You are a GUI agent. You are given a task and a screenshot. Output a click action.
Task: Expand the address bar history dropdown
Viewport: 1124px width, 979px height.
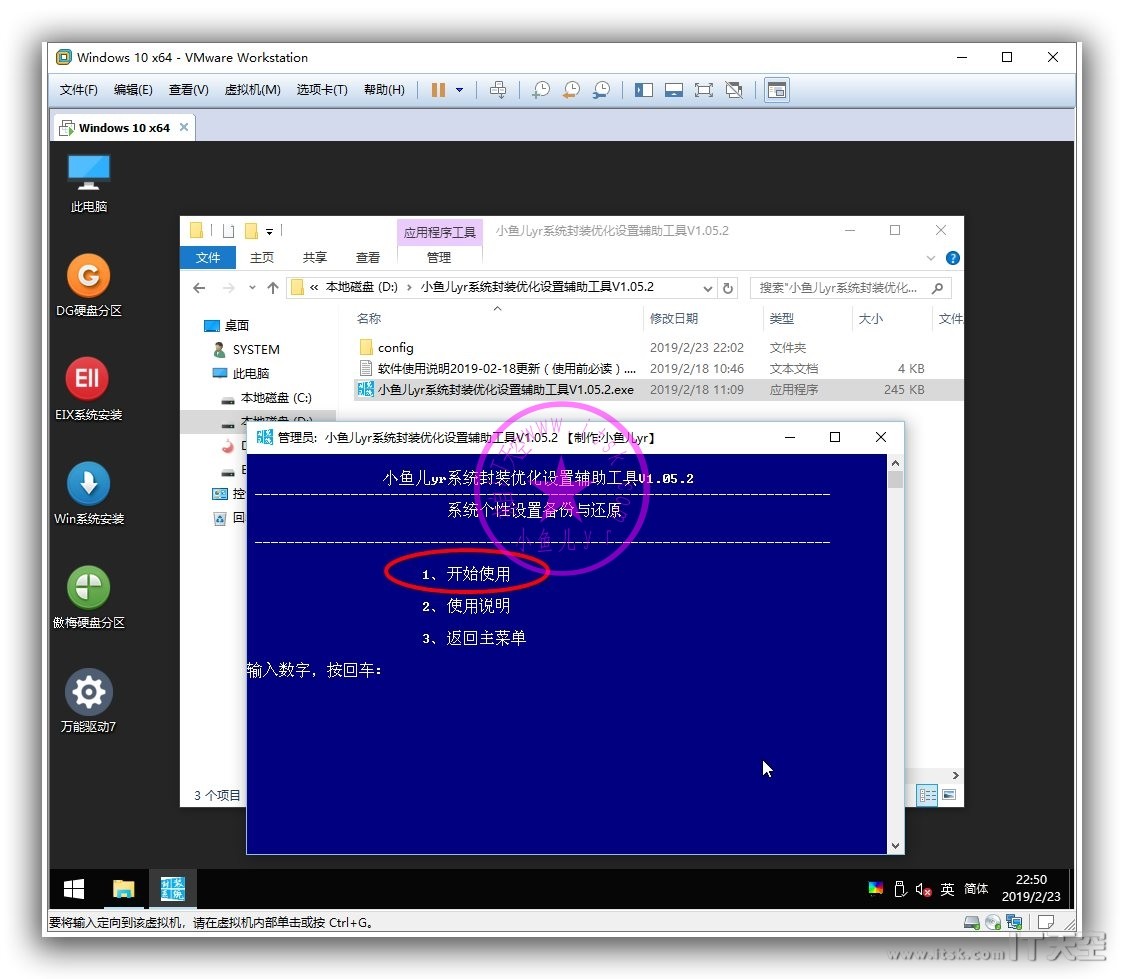pyautogui.click(x=708, y=288)
